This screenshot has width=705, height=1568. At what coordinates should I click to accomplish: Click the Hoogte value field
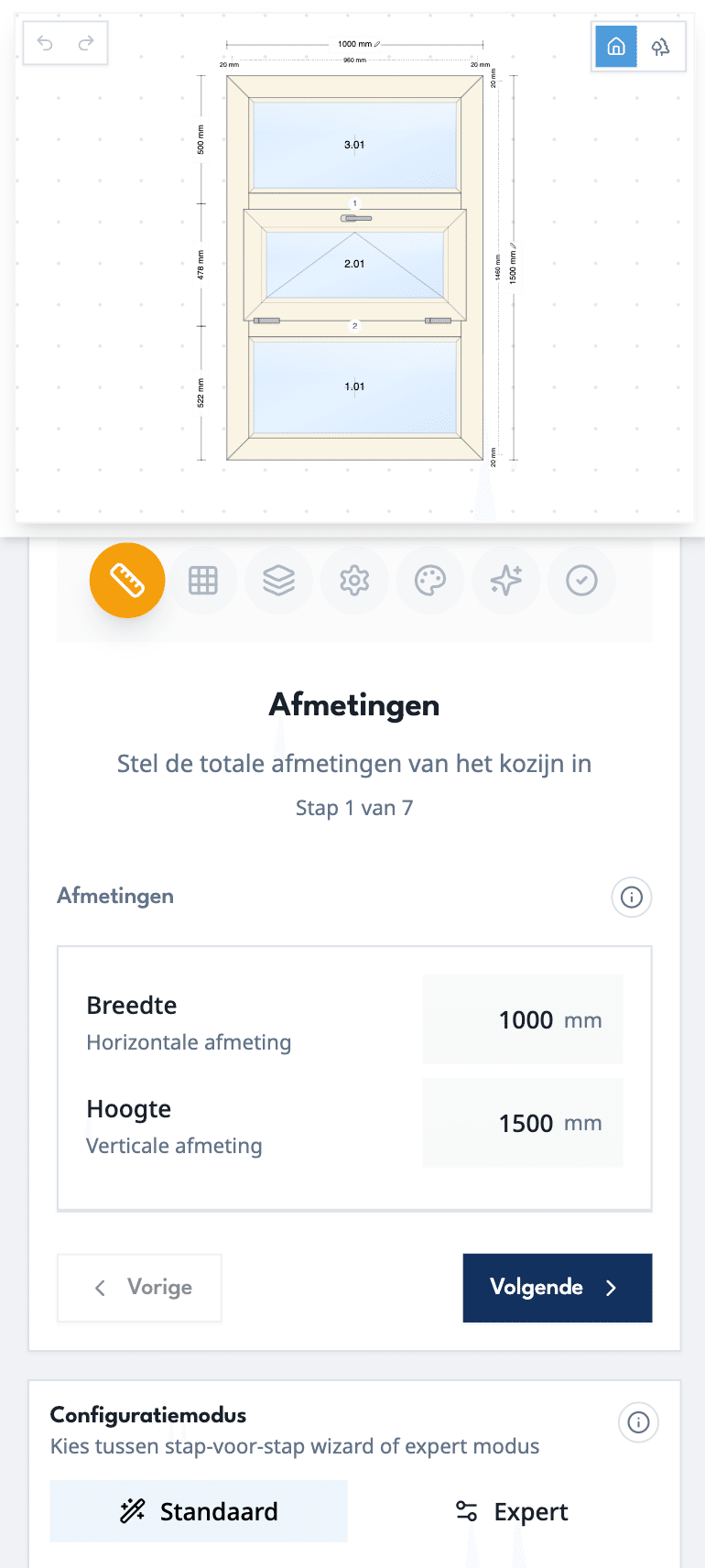click(522, 1122)
